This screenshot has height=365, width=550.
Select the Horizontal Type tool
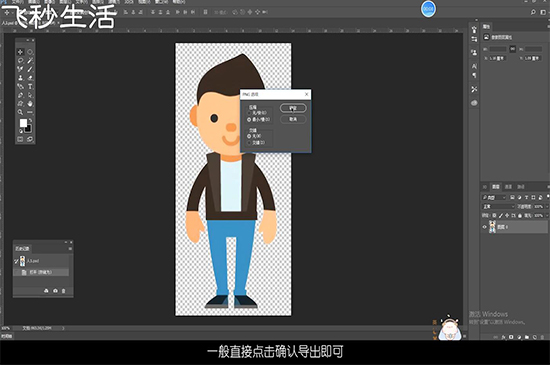tap(30, 86)
